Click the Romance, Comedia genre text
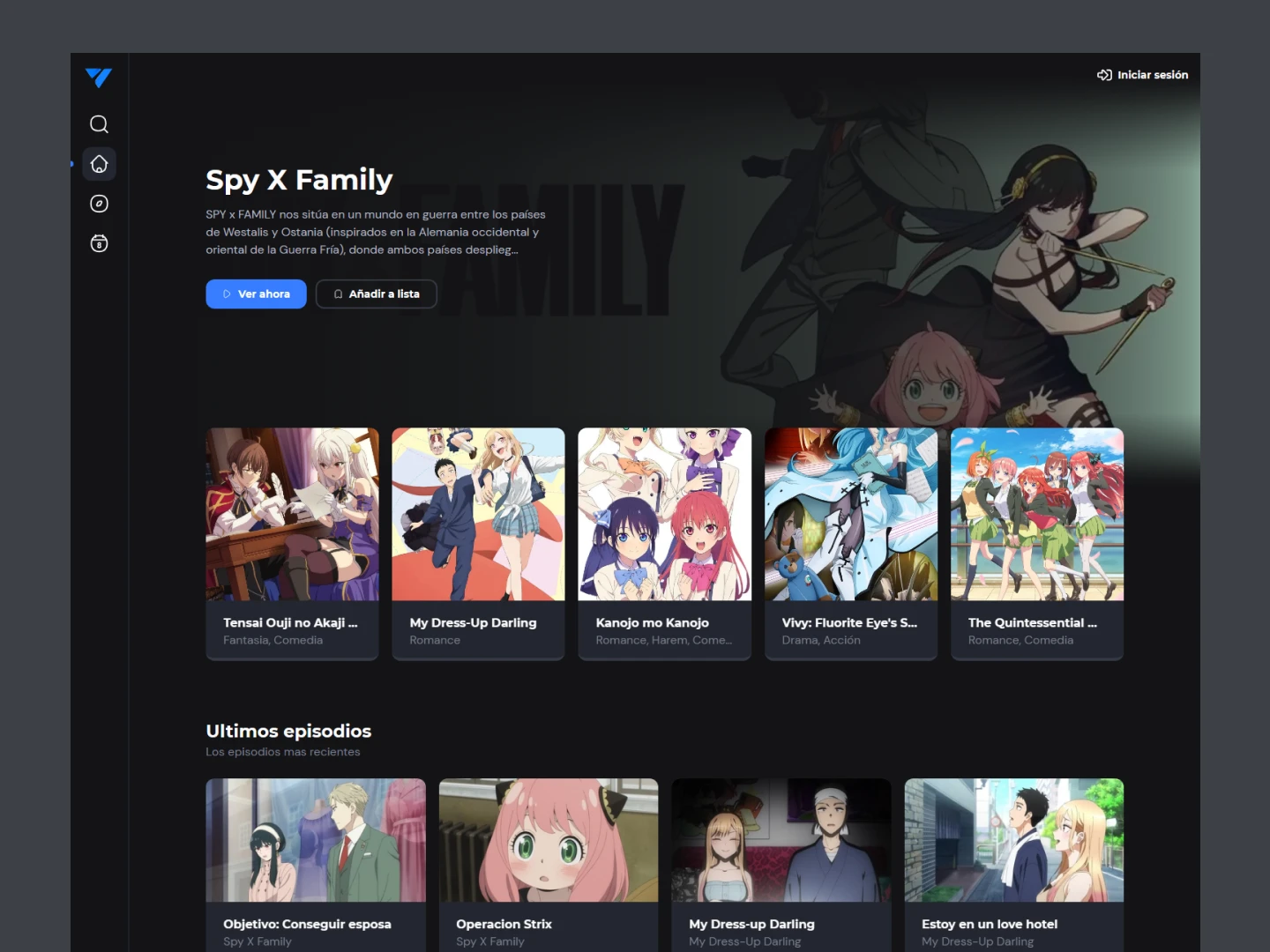Screen dimensions: 1270x952 1020,640
